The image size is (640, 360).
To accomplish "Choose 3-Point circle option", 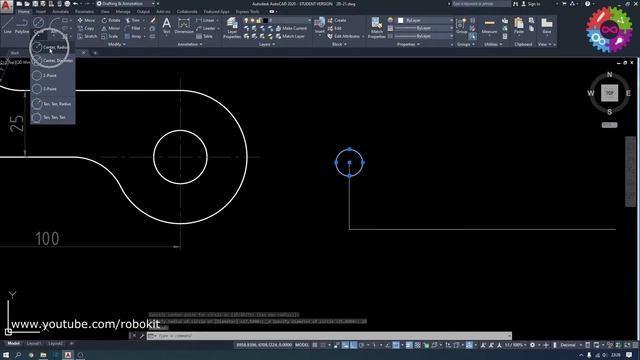I will pyautogui.click(x=53, y=89).
